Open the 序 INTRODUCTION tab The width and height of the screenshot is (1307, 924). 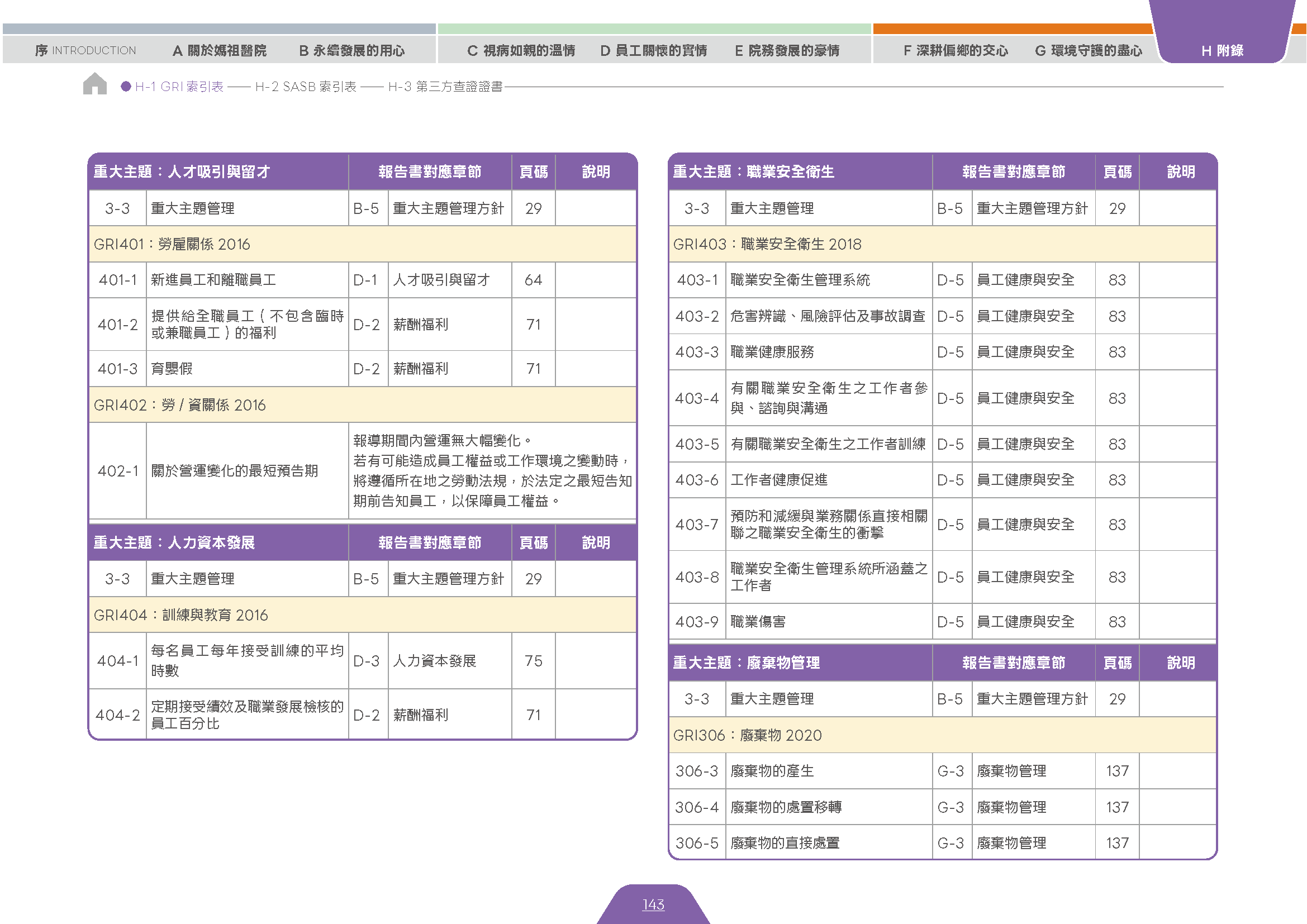(x=85, y=51)
